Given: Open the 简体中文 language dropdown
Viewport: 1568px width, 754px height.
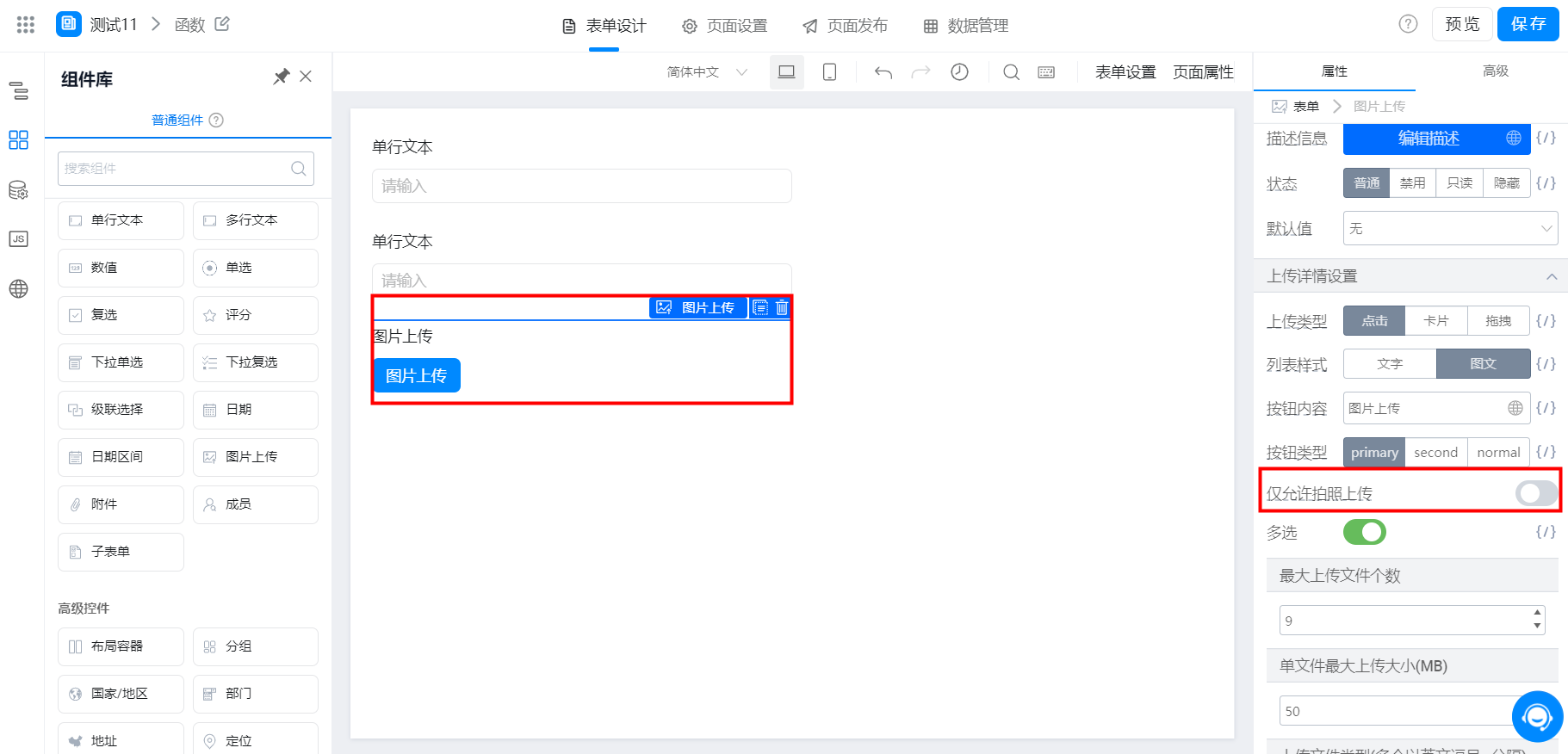Looking at the screenshot, I should (x=707, y=72).
